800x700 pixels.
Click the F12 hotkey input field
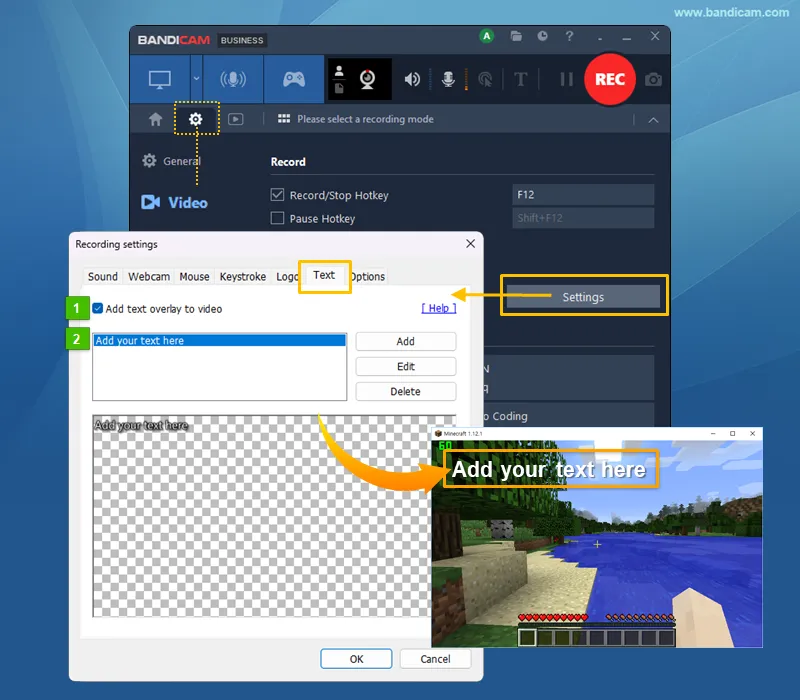(583, 194)
